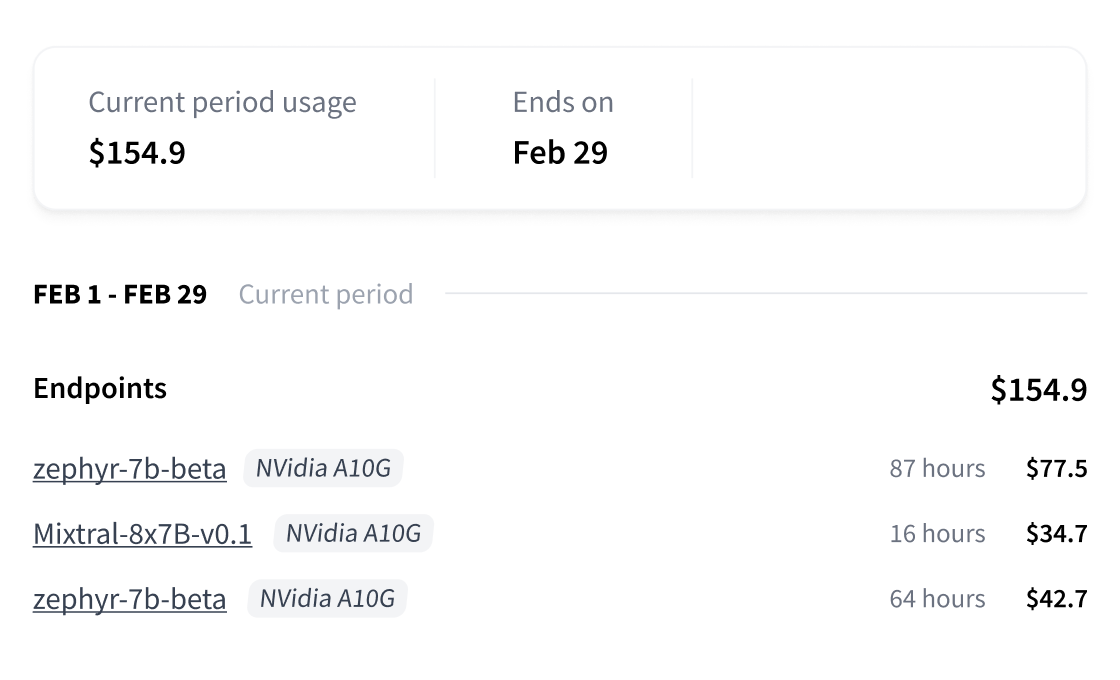The image size is (1120, 680).
Task: Click the 87 hours usage value
Action: tap(937, 468)
